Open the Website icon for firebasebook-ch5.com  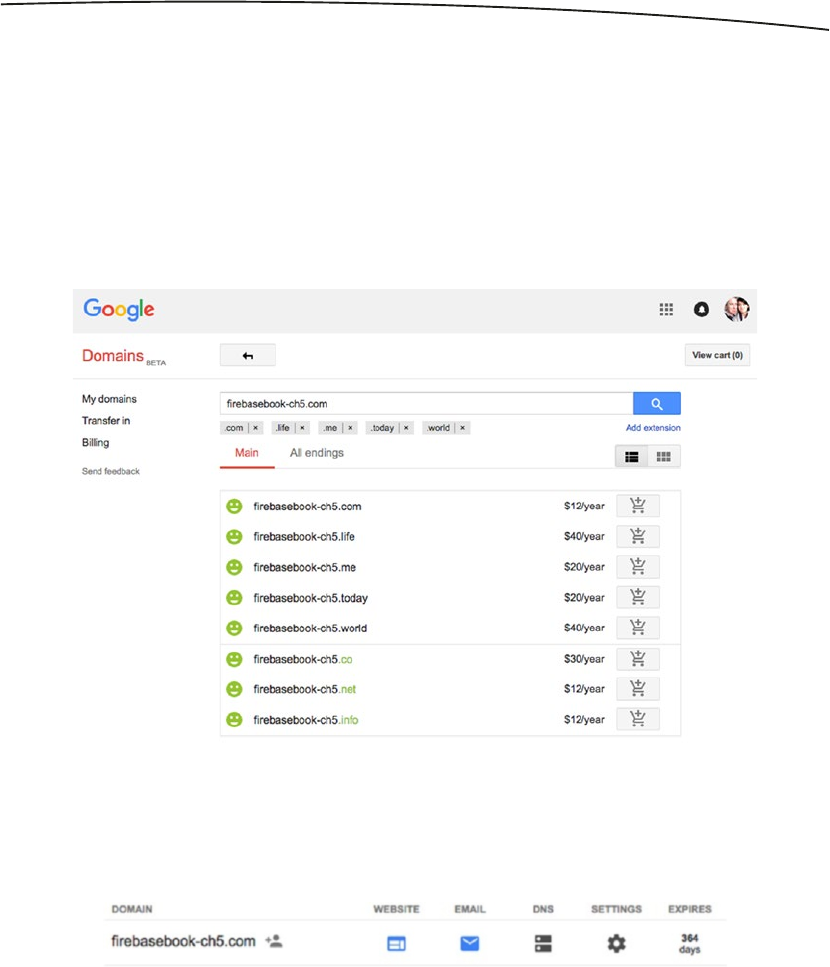pos(396,942)
